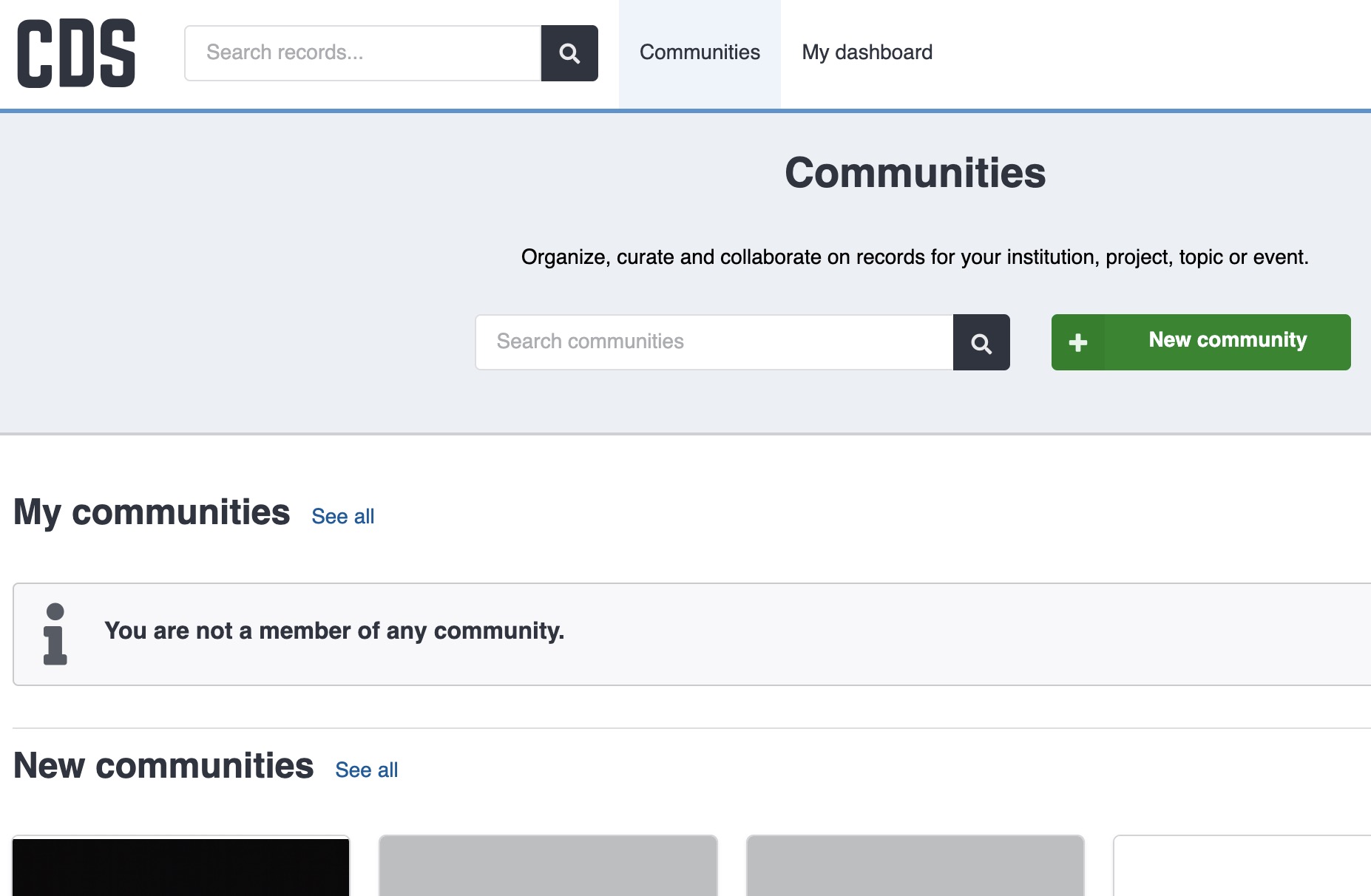Image resolution: width=1371 pixels, height=896 pixels.
Task: Click the New communities section heading
Action: coord(163,766)
